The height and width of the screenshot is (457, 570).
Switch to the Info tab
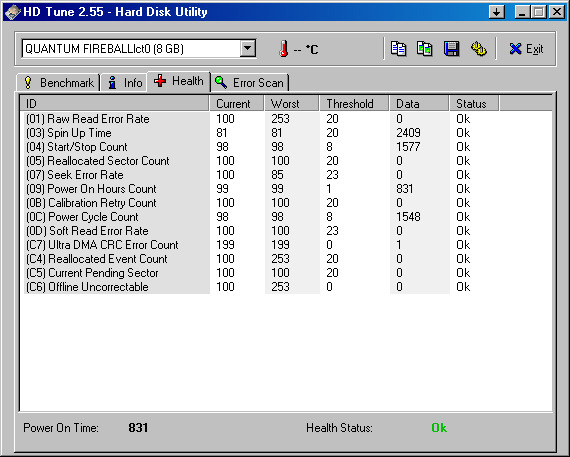(x=124, y=83)
